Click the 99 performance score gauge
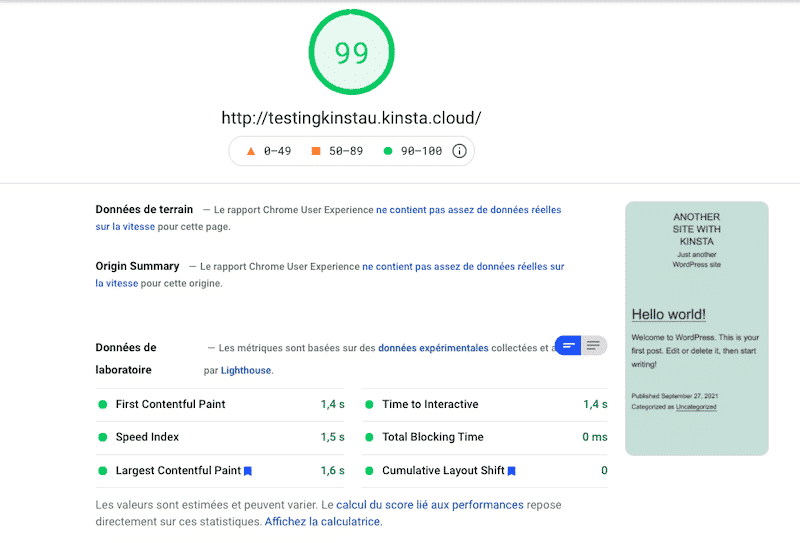Viewport: 800px width, 543px height. click(x=352, y=52)
